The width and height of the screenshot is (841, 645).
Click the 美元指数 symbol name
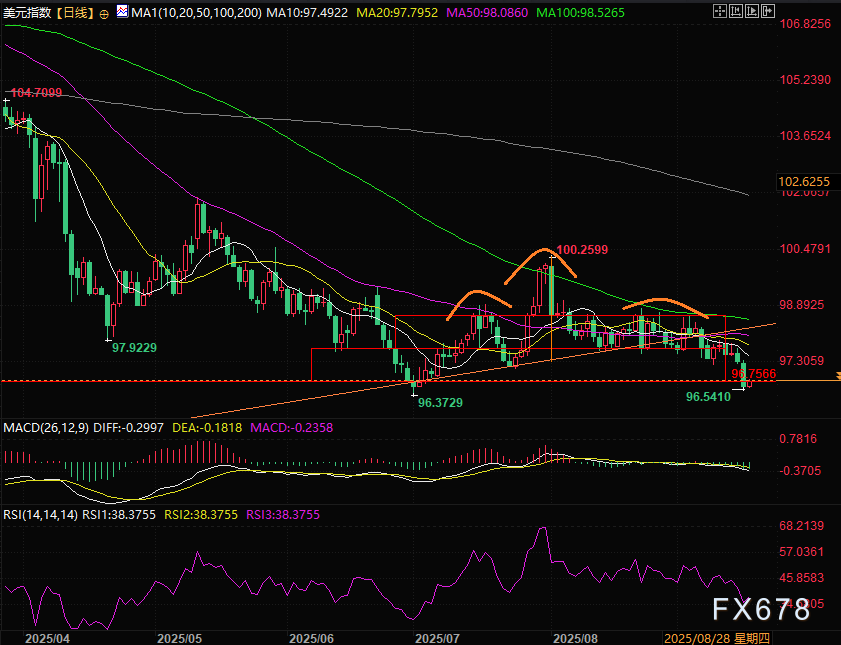27,13
